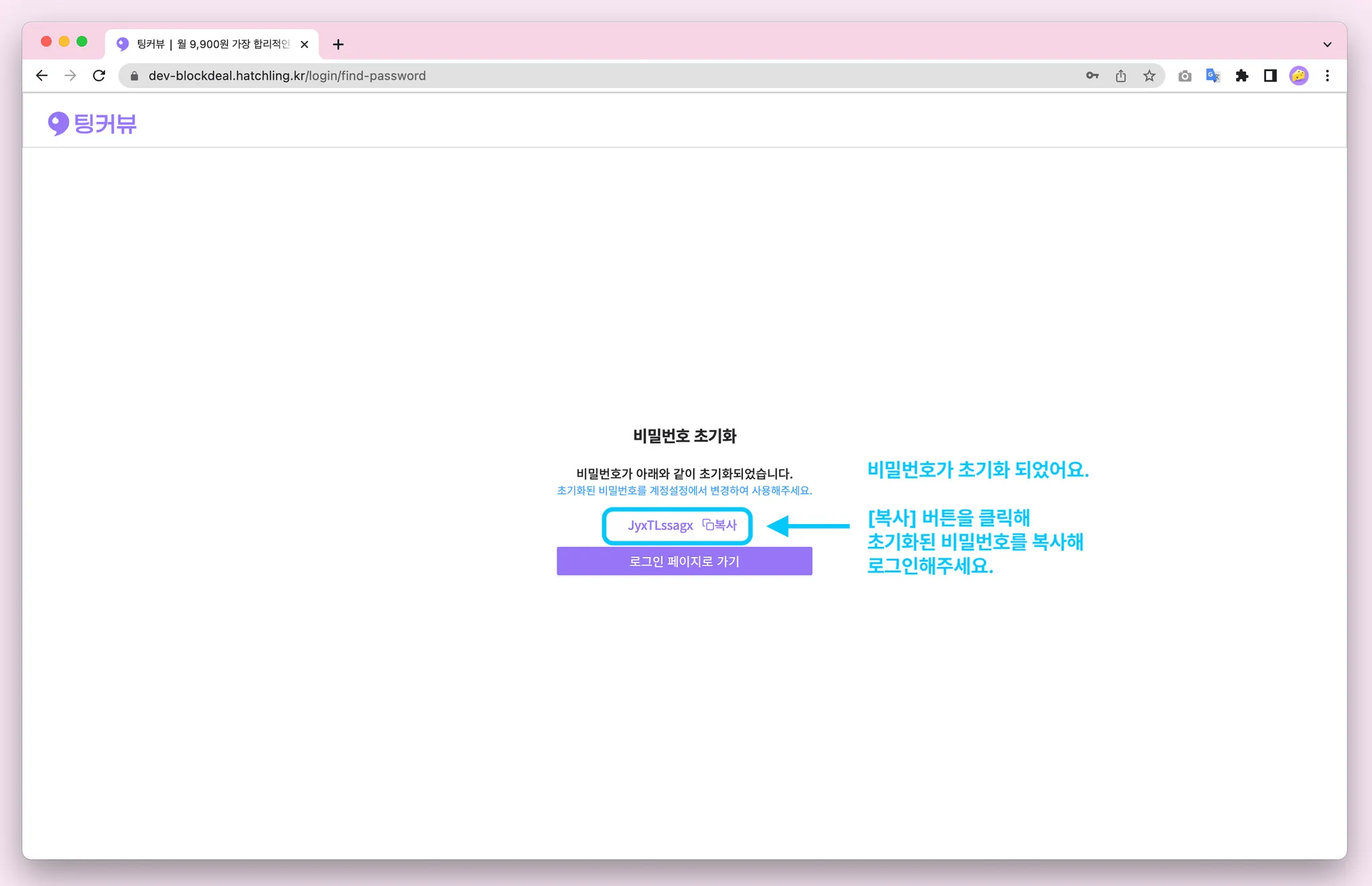Screen dimensions: 1372x886
Task: Close the 팅커뷰 tab
Action: click(x=304, y=44)
